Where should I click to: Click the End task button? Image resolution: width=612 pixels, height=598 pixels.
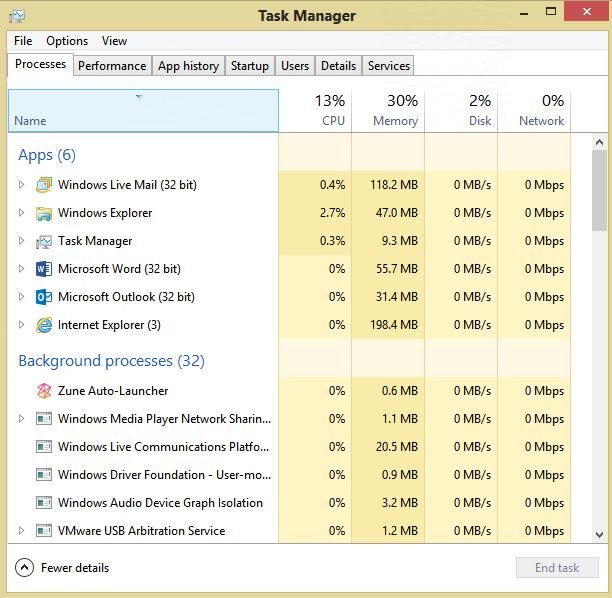[557, 568]
